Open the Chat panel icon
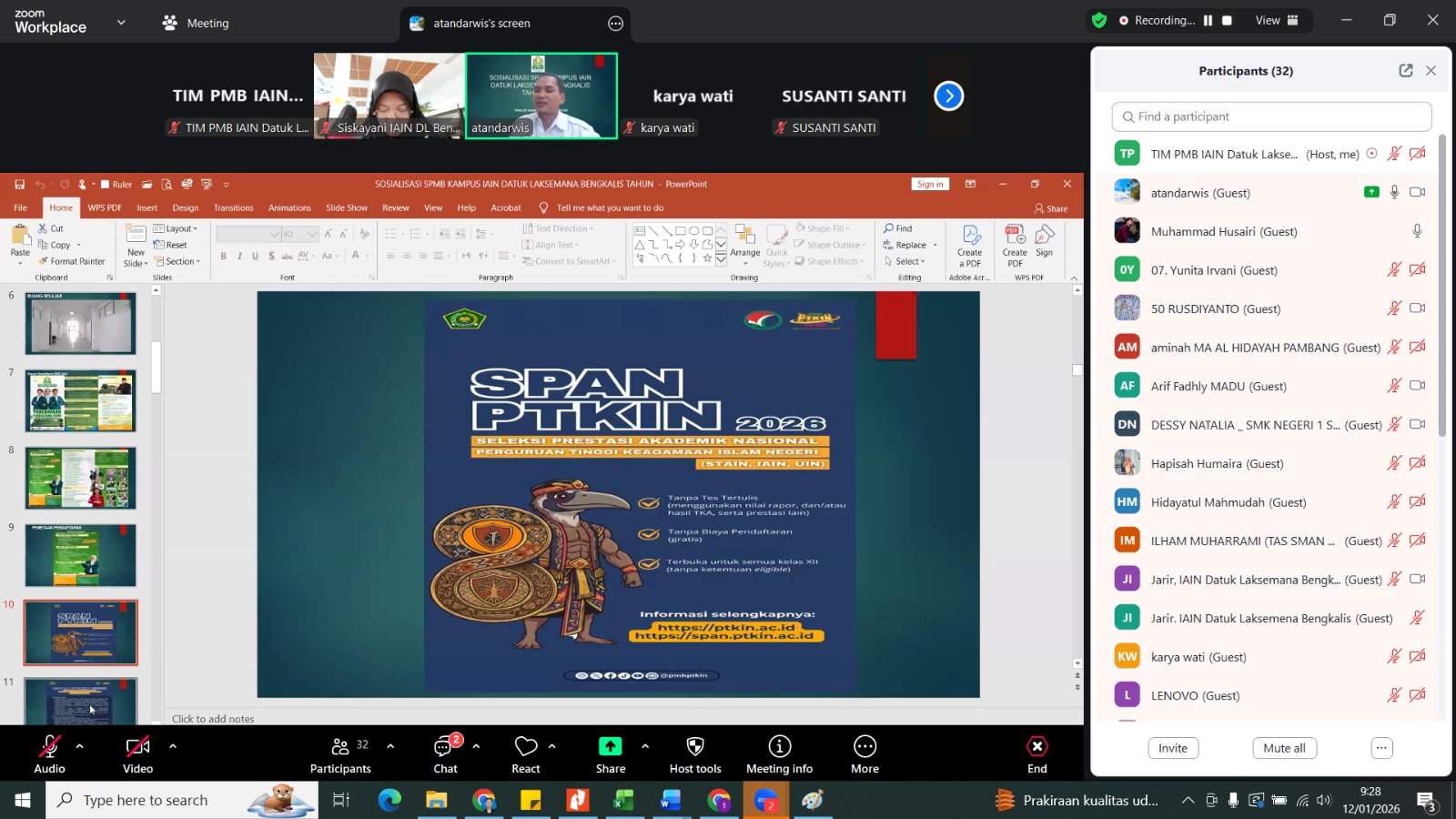Image resolution: width=1456 pixels, height=819 pixels. (444, 747)
